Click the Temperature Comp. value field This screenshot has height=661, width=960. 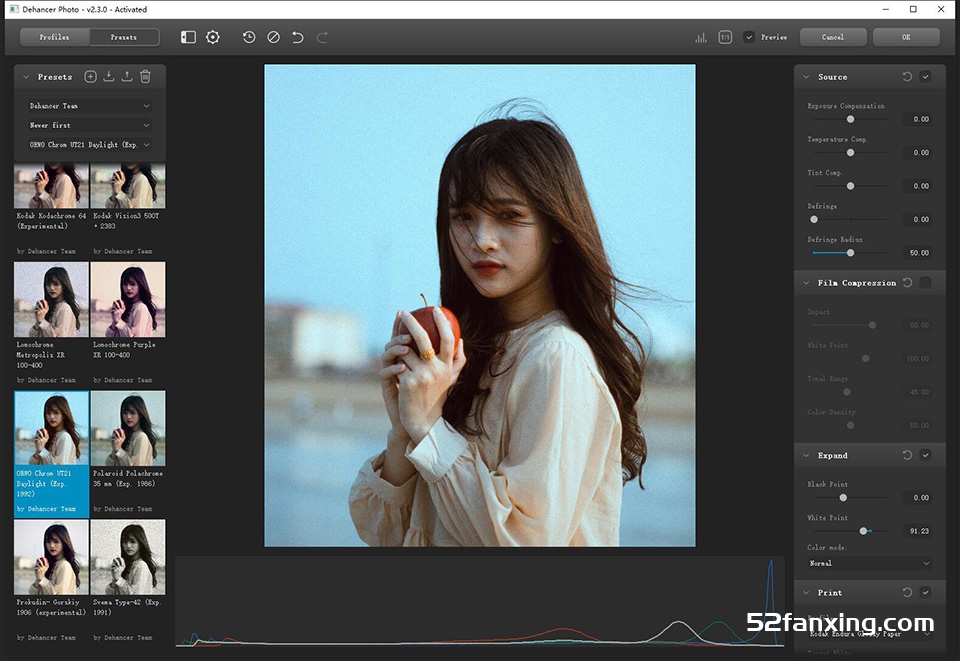coord(917,152)
